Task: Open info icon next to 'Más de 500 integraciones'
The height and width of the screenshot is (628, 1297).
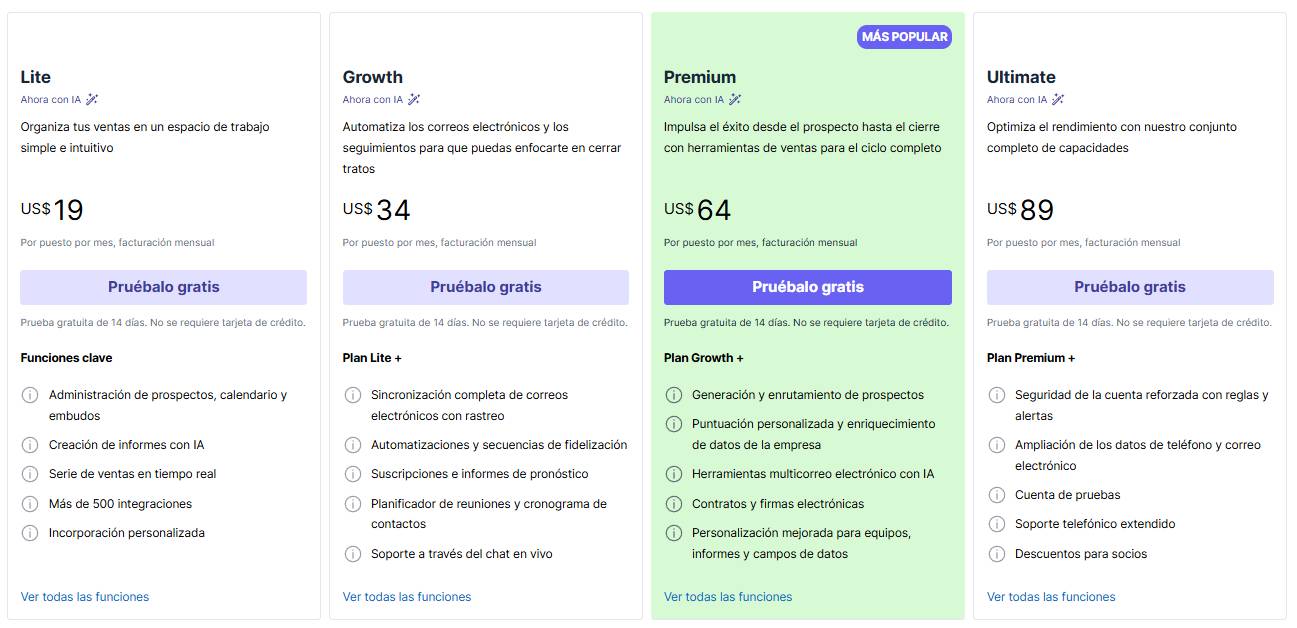Action: [x=30, y=504]
